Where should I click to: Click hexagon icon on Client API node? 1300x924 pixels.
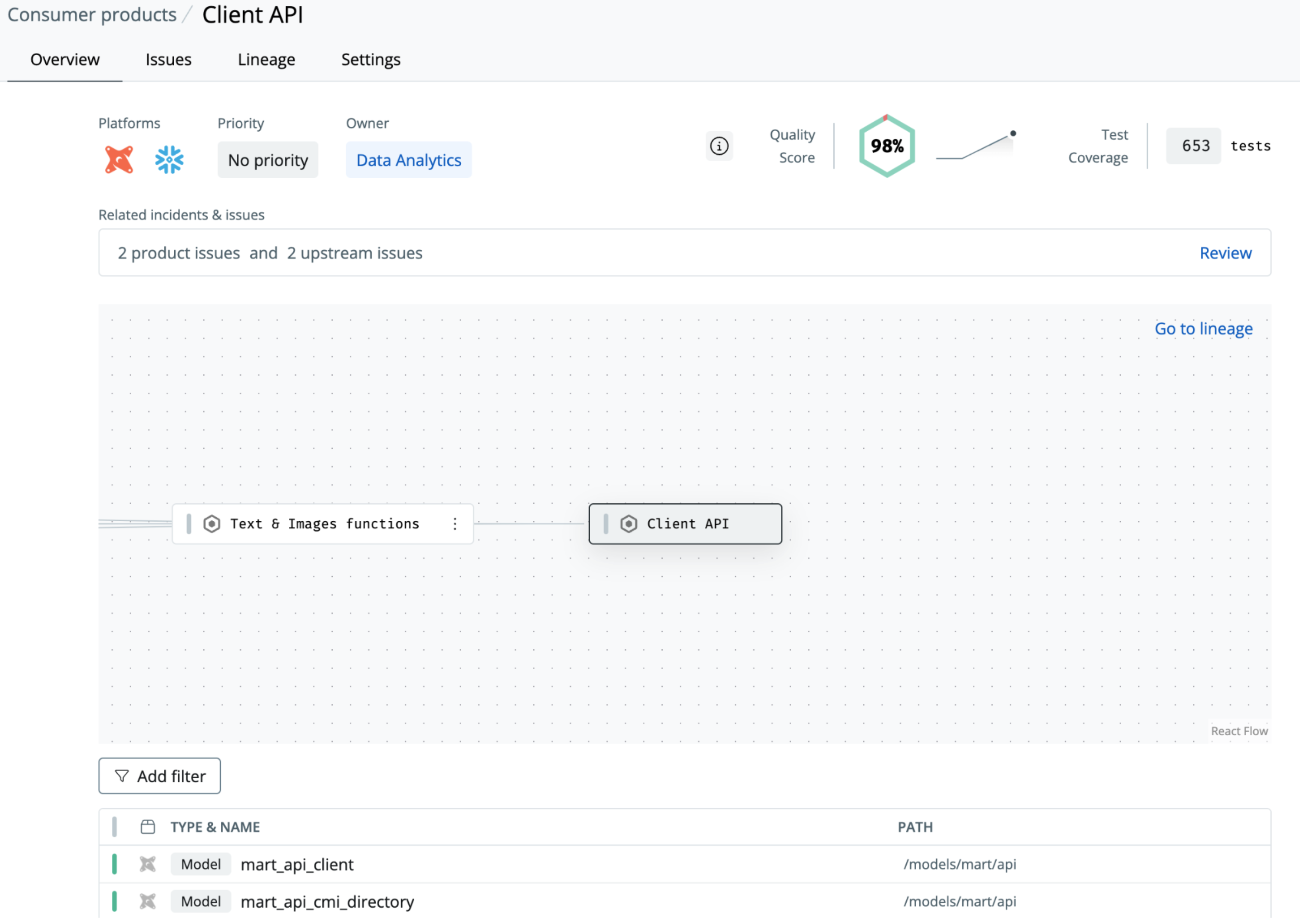(x=628, y=524)
